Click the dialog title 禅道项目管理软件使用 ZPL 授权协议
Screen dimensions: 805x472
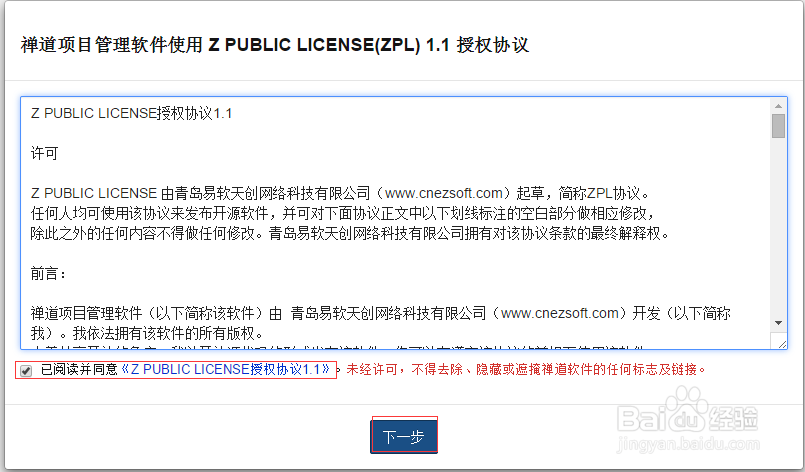[x=275, y=45]
